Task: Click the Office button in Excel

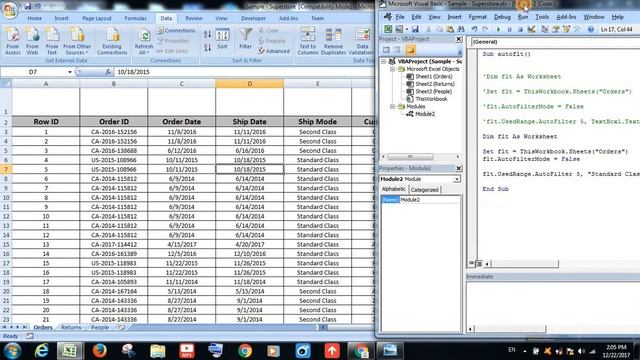Action: coord(9,10)
